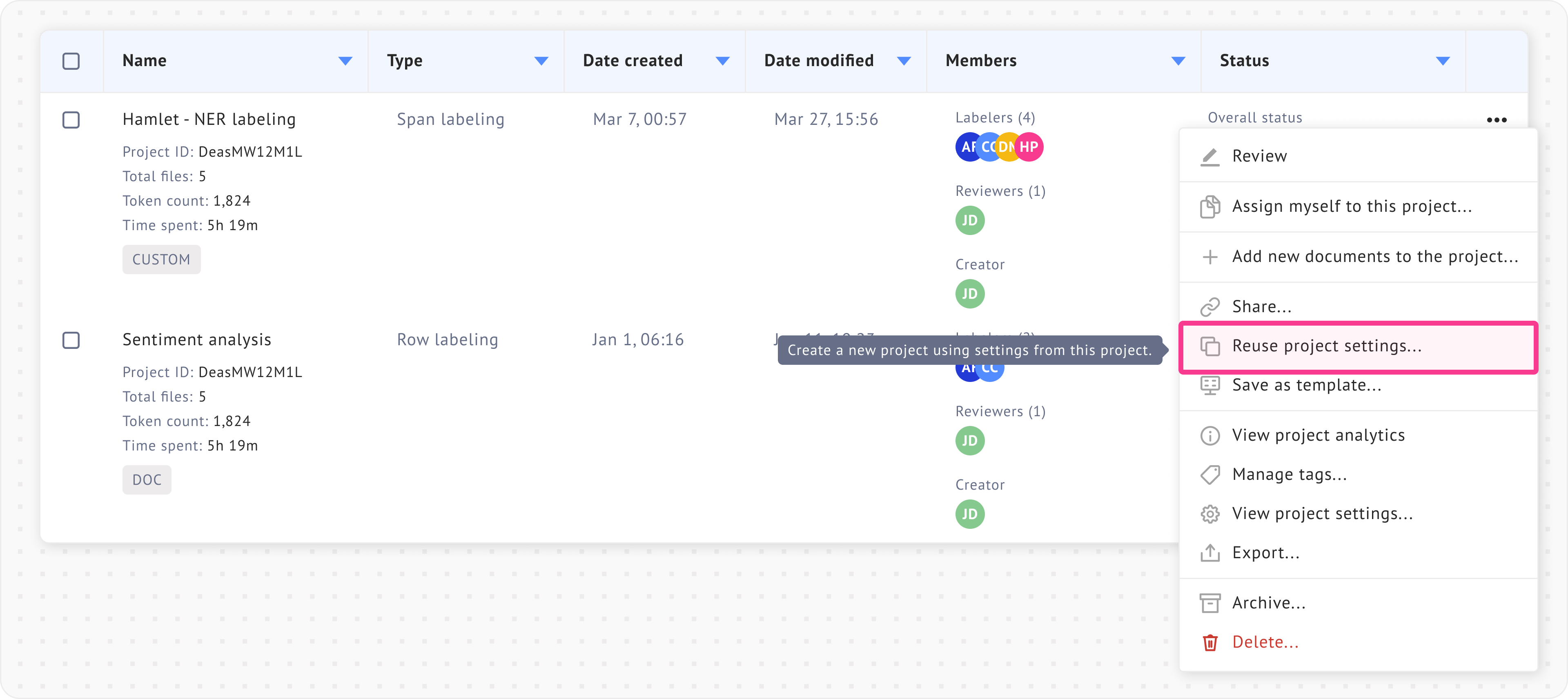The height and width of the screenshot is (699, 1568).
Task: Toggle the select-all checkbox in header
Action: tap(71, 61)
